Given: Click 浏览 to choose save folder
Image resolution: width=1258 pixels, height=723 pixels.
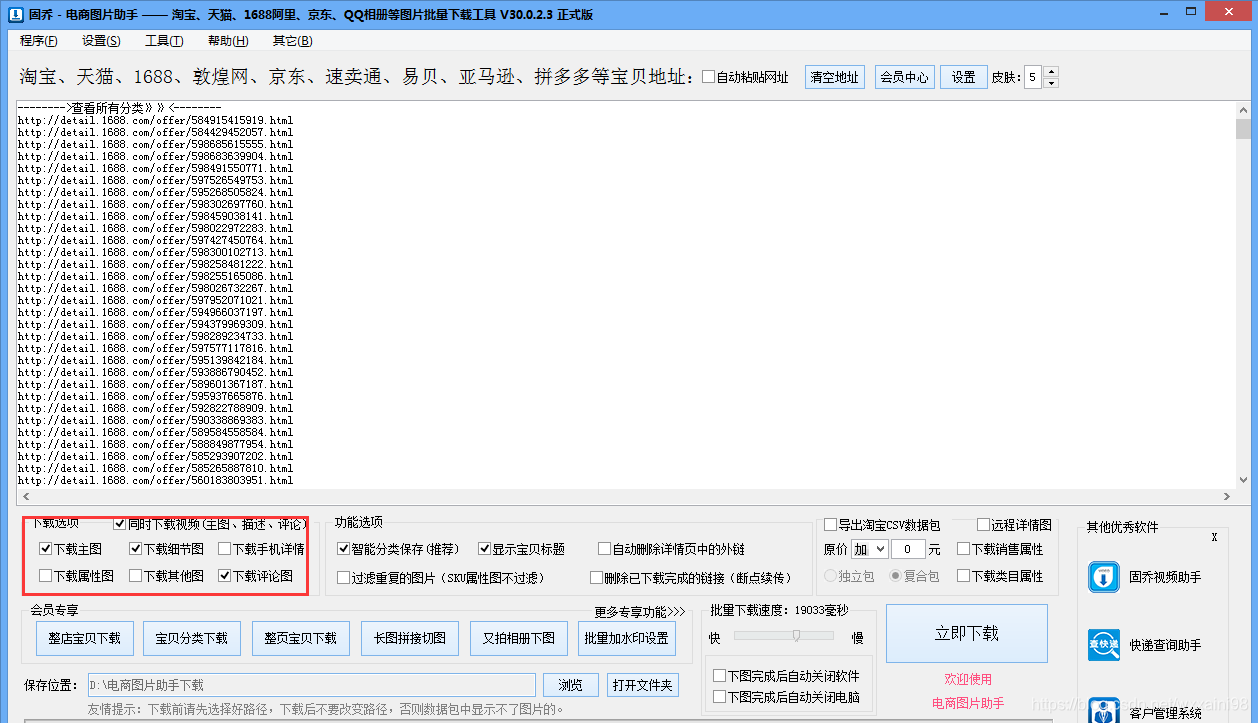Looking at the screenshot, I should click(571, 685).
